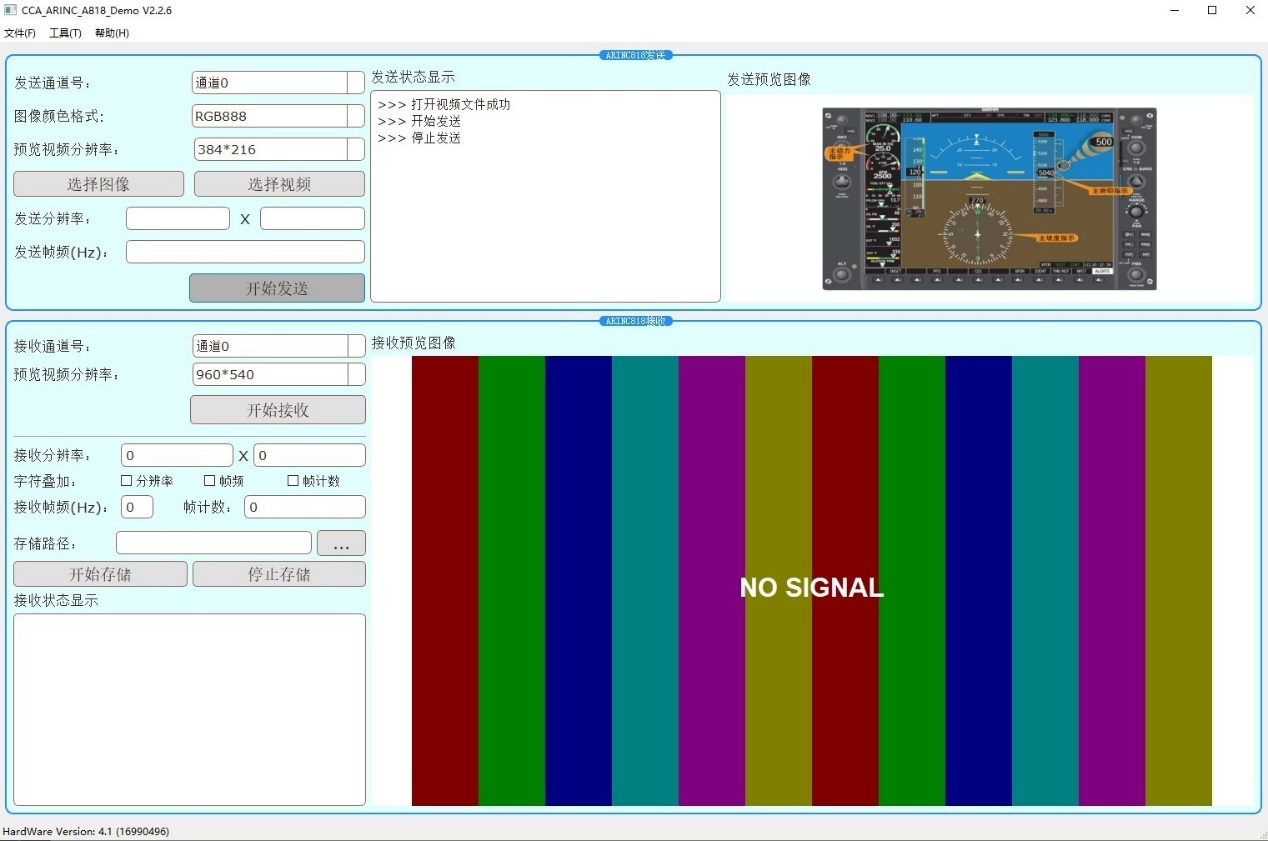Enable the 分辨率 overlay checkbox
This screenshot has height=841, width=1268.
(127, 481)
